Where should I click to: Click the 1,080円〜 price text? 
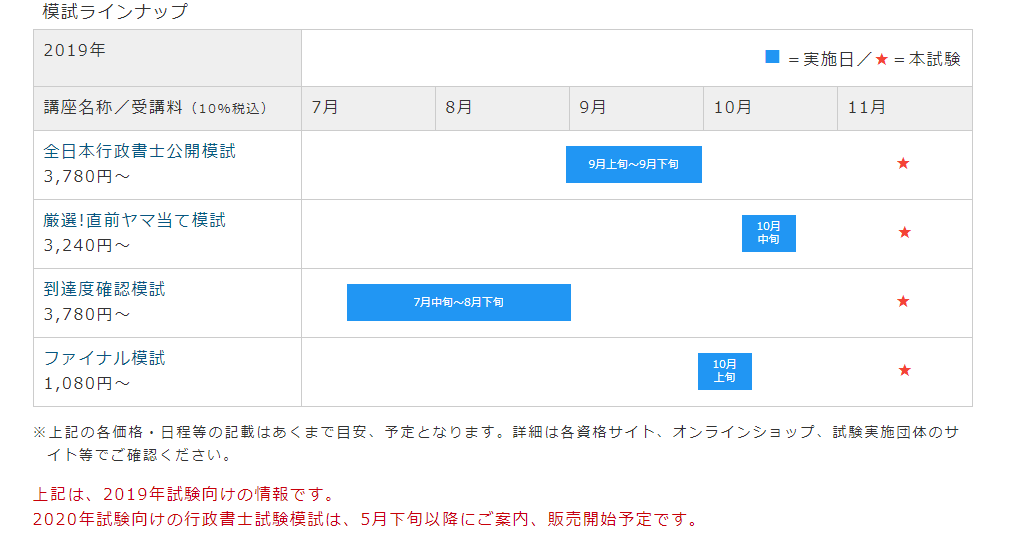click(87, 383)
